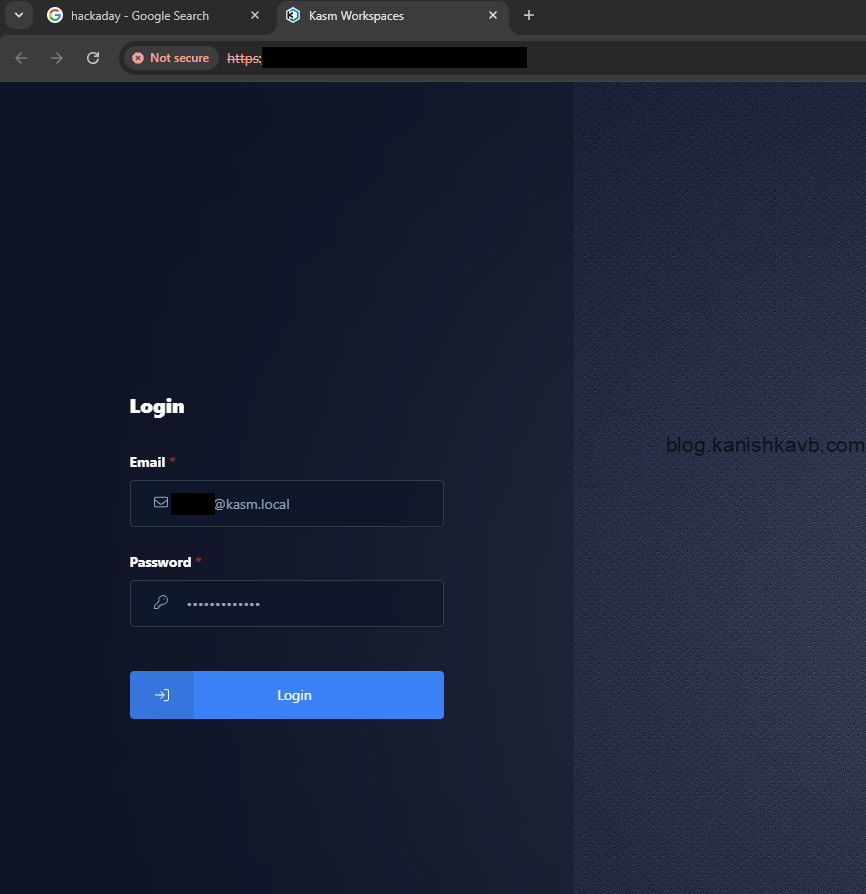The image size is (866, 894).
Task: Click the Password field label
Action: pyautogui.click(x=160, y=562)
